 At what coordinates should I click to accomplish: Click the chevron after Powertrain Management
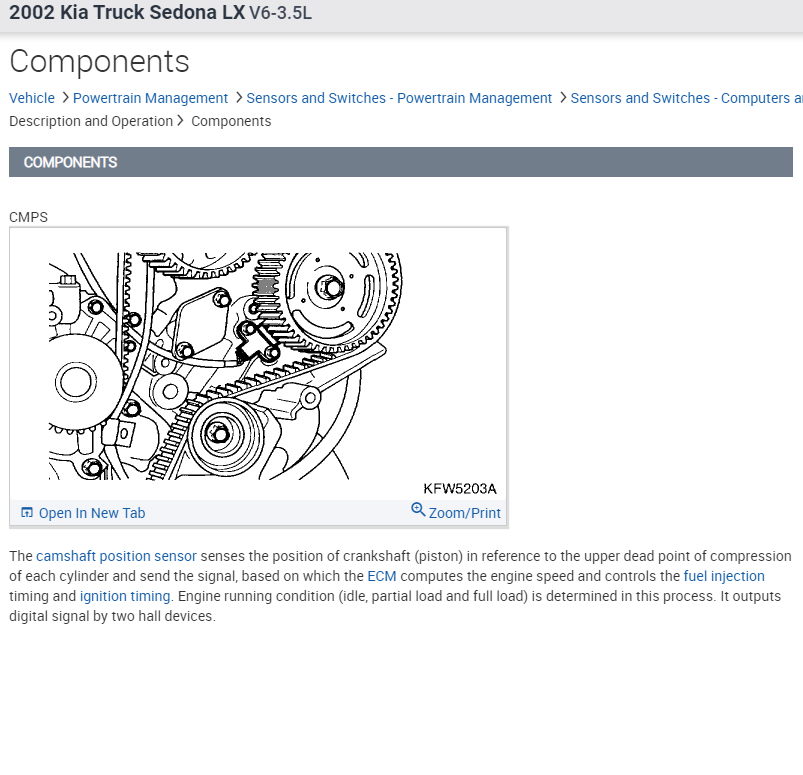point(239,97)
